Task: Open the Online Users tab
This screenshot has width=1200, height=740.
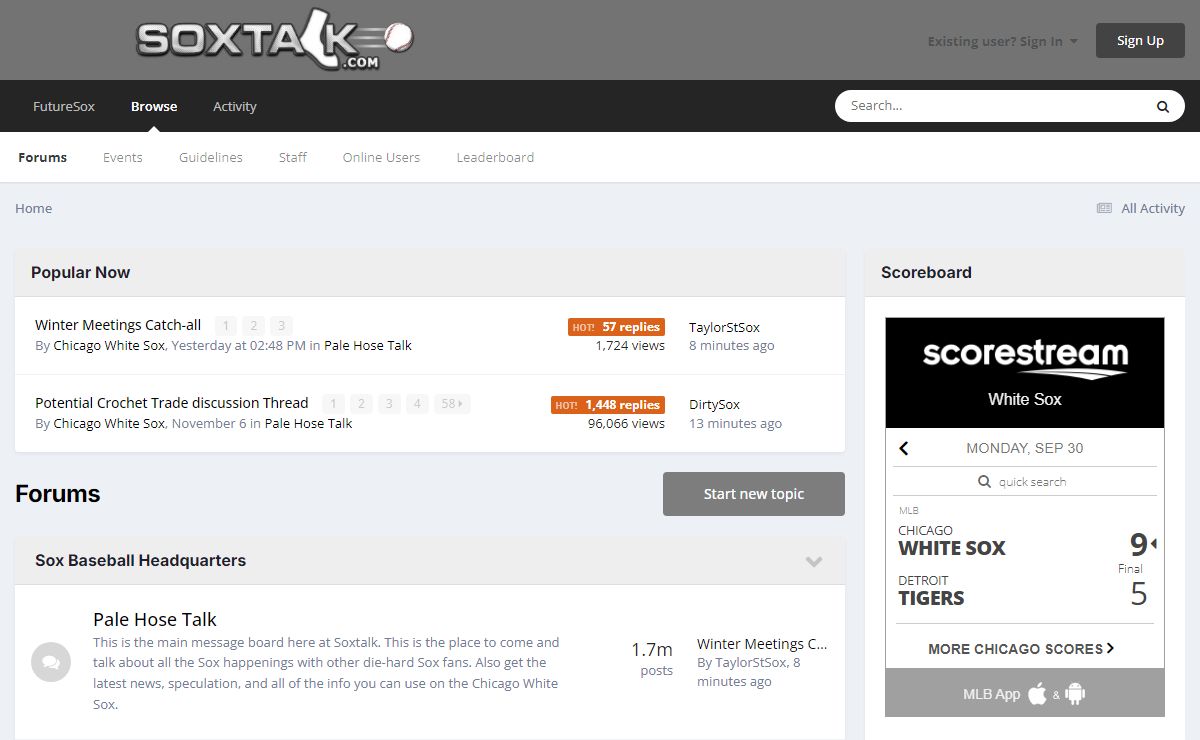Action: pos(381,157)
